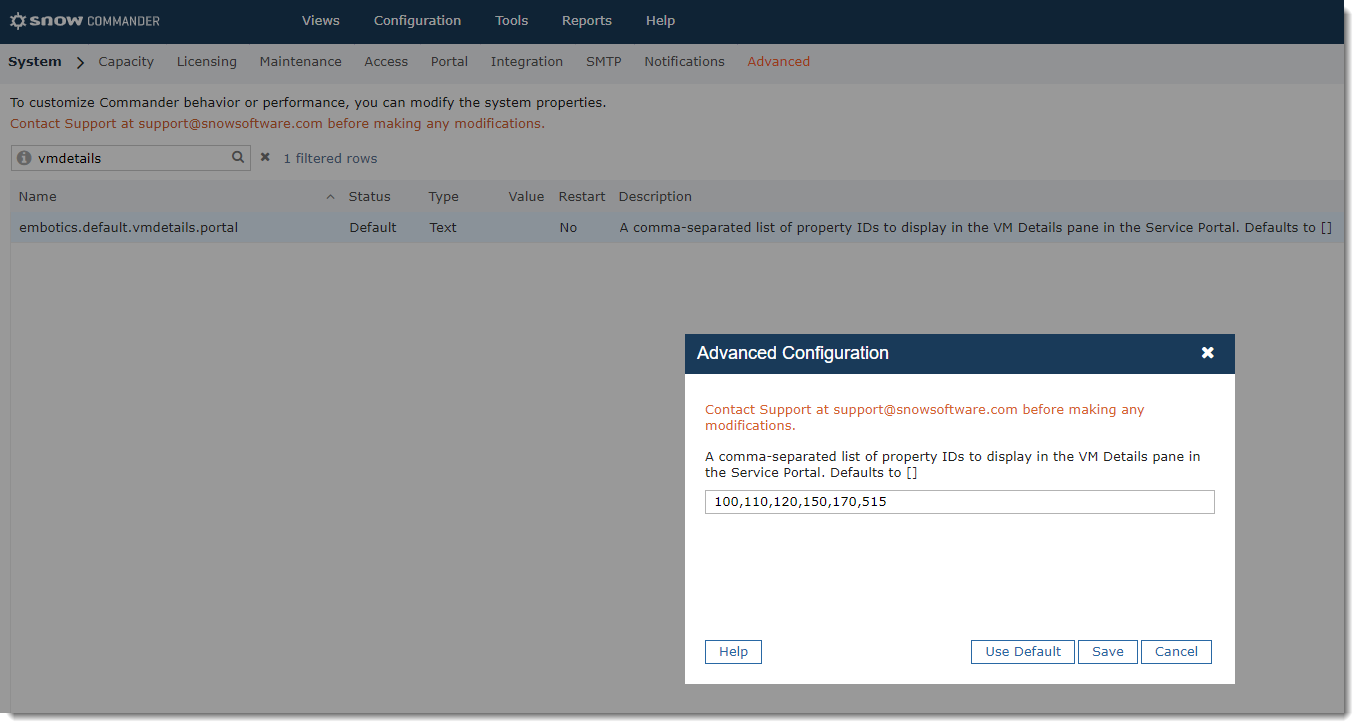1359x728 pixels.
Task: Switch to the Access tab
Action: pos(386,62)
